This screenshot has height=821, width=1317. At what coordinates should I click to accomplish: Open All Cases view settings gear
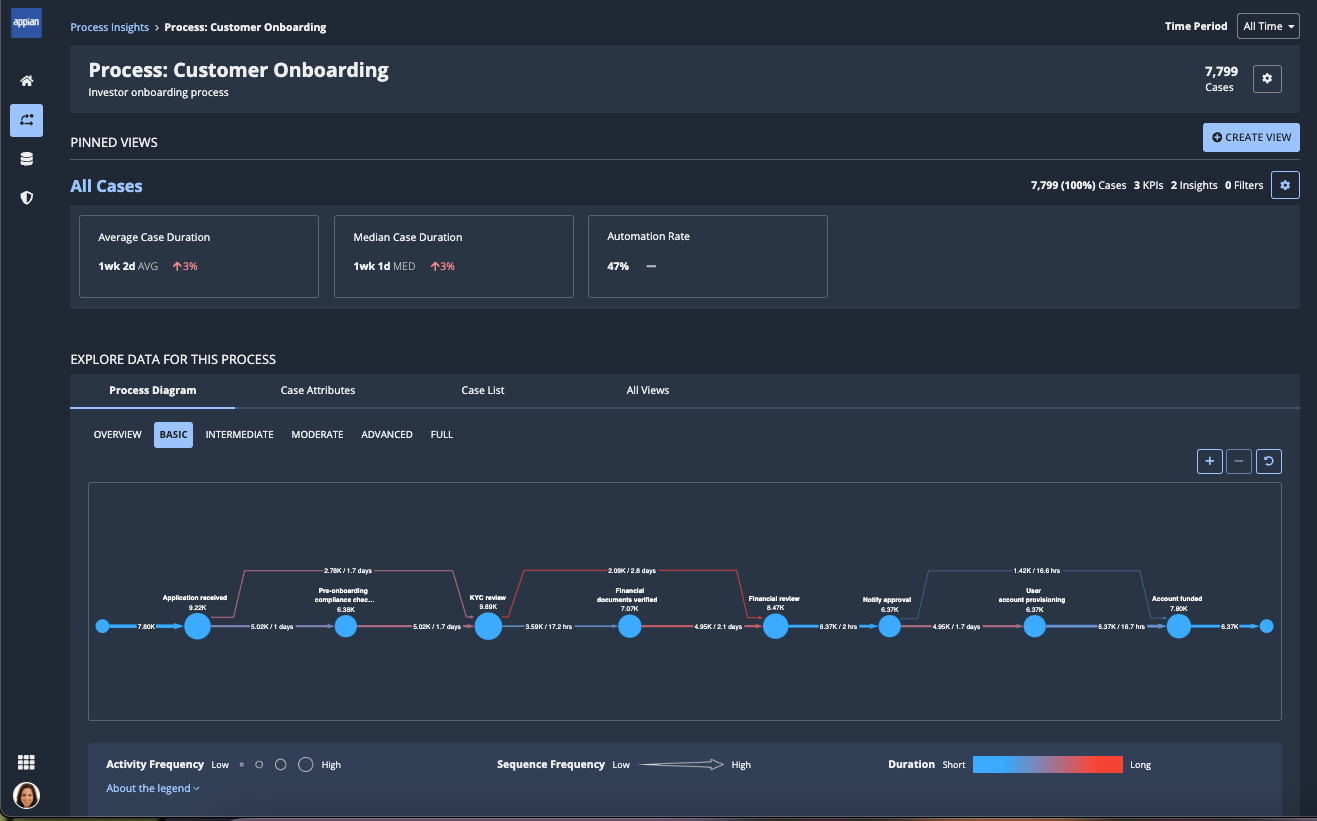(1285, 185)
